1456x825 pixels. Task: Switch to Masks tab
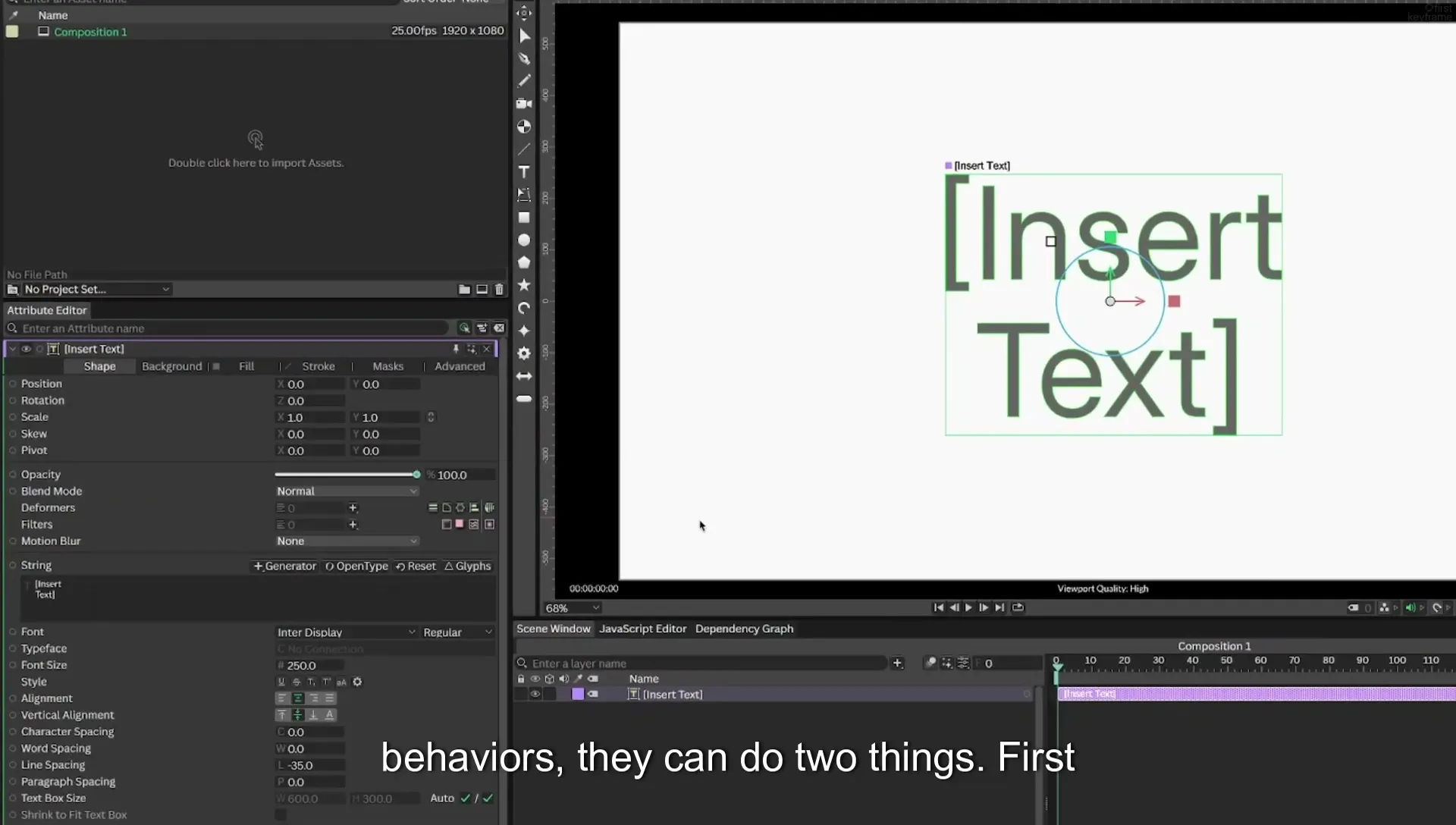pyautogui.click(x=388, y=366)
